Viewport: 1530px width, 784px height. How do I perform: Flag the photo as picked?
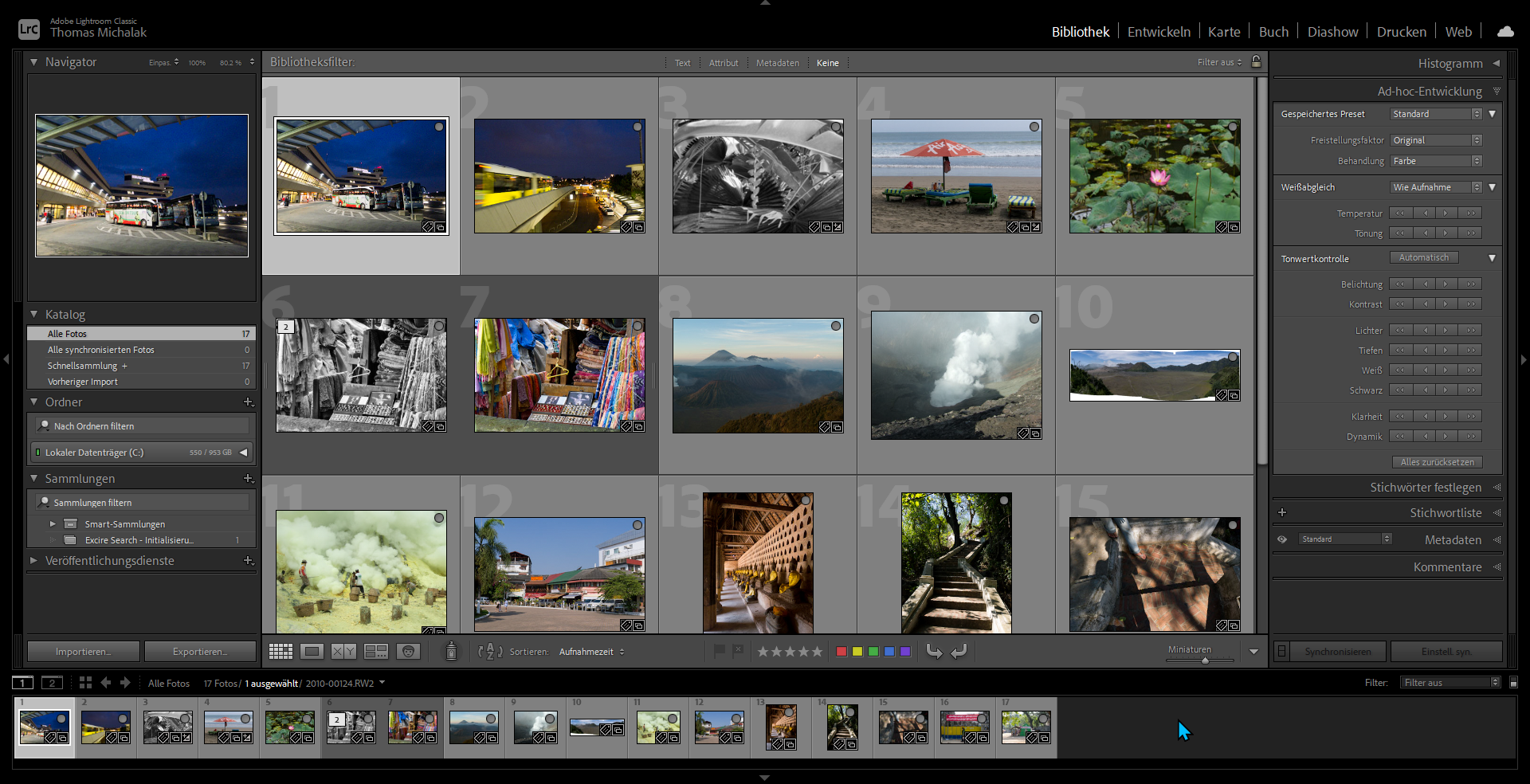720,651
